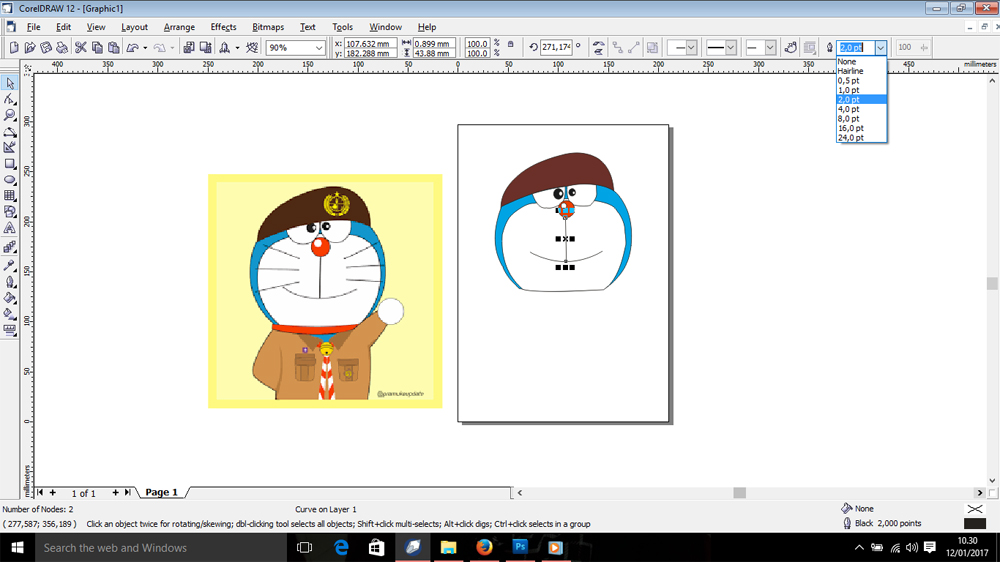This screenshot has height=562, width=1000.
Task: Select the Interactive Blend tool
Action: tap(10, 247)
